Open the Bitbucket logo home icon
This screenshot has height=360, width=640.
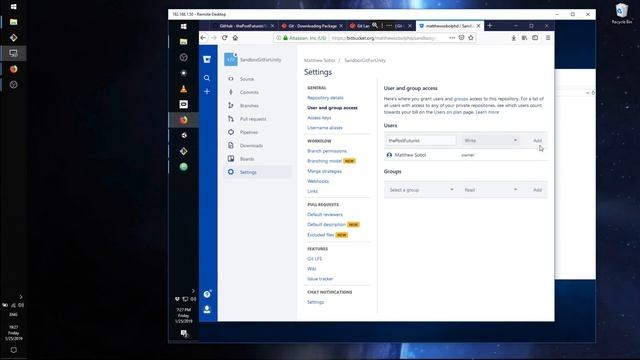pyautogui.click(x=207, y=60)
